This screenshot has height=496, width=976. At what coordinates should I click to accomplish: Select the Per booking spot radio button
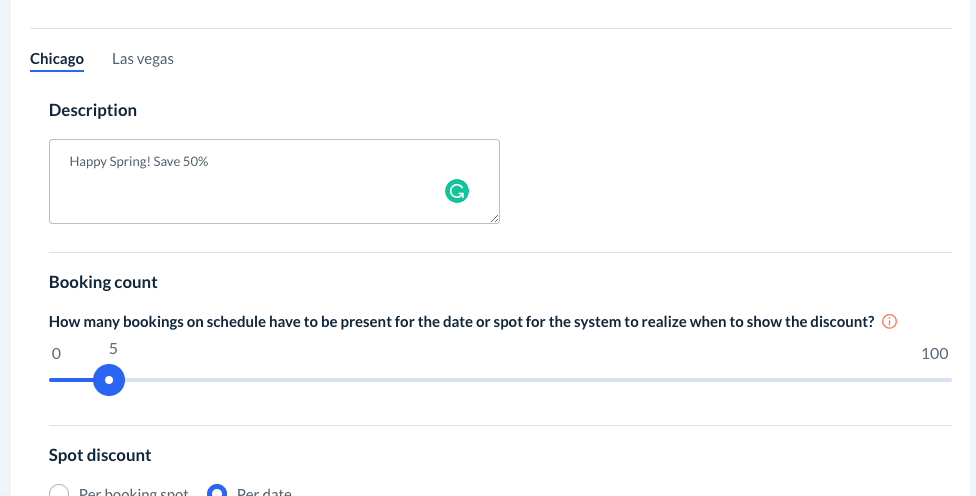click(x=59, y=491)
